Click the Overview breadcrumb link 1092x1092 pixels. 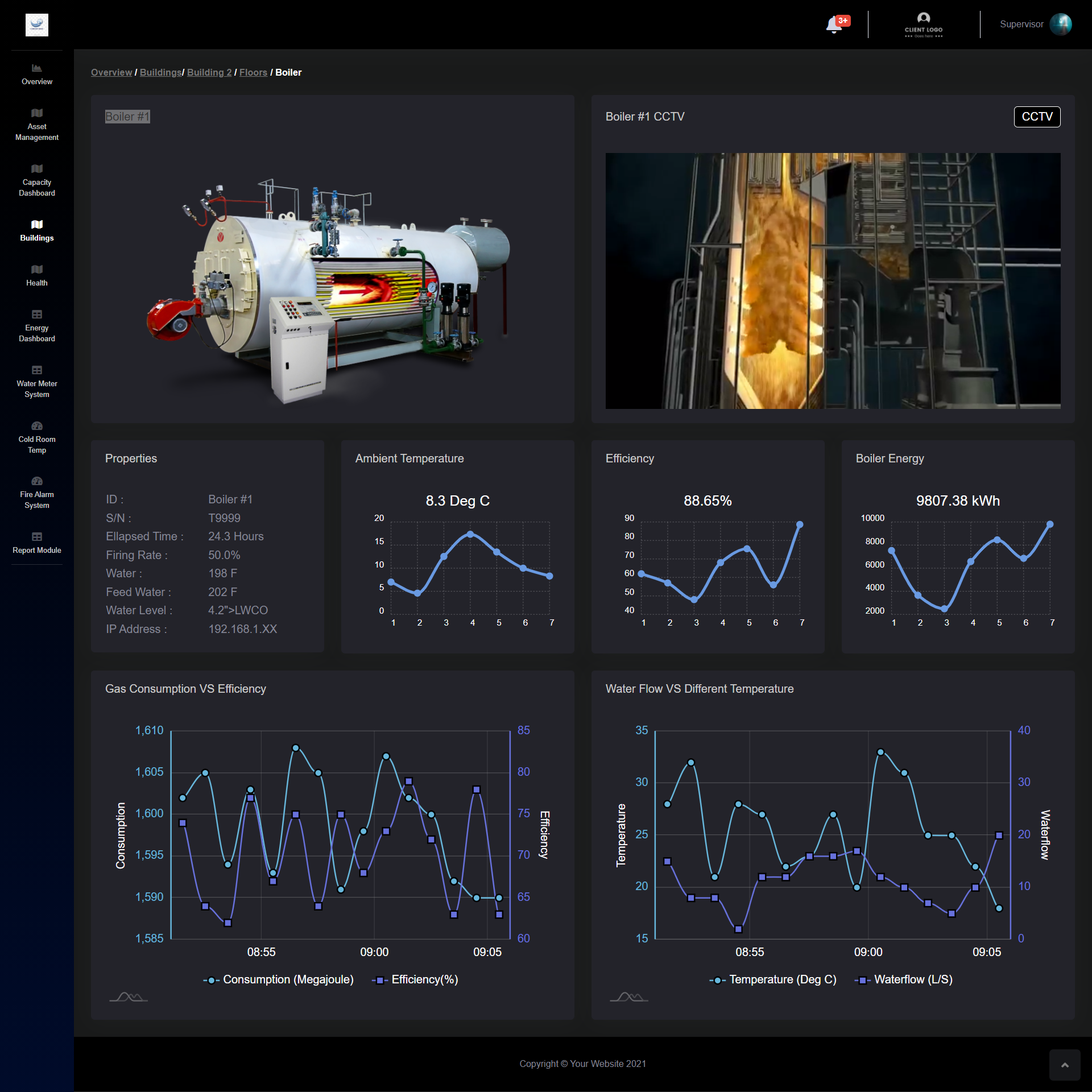coord(111,72)
